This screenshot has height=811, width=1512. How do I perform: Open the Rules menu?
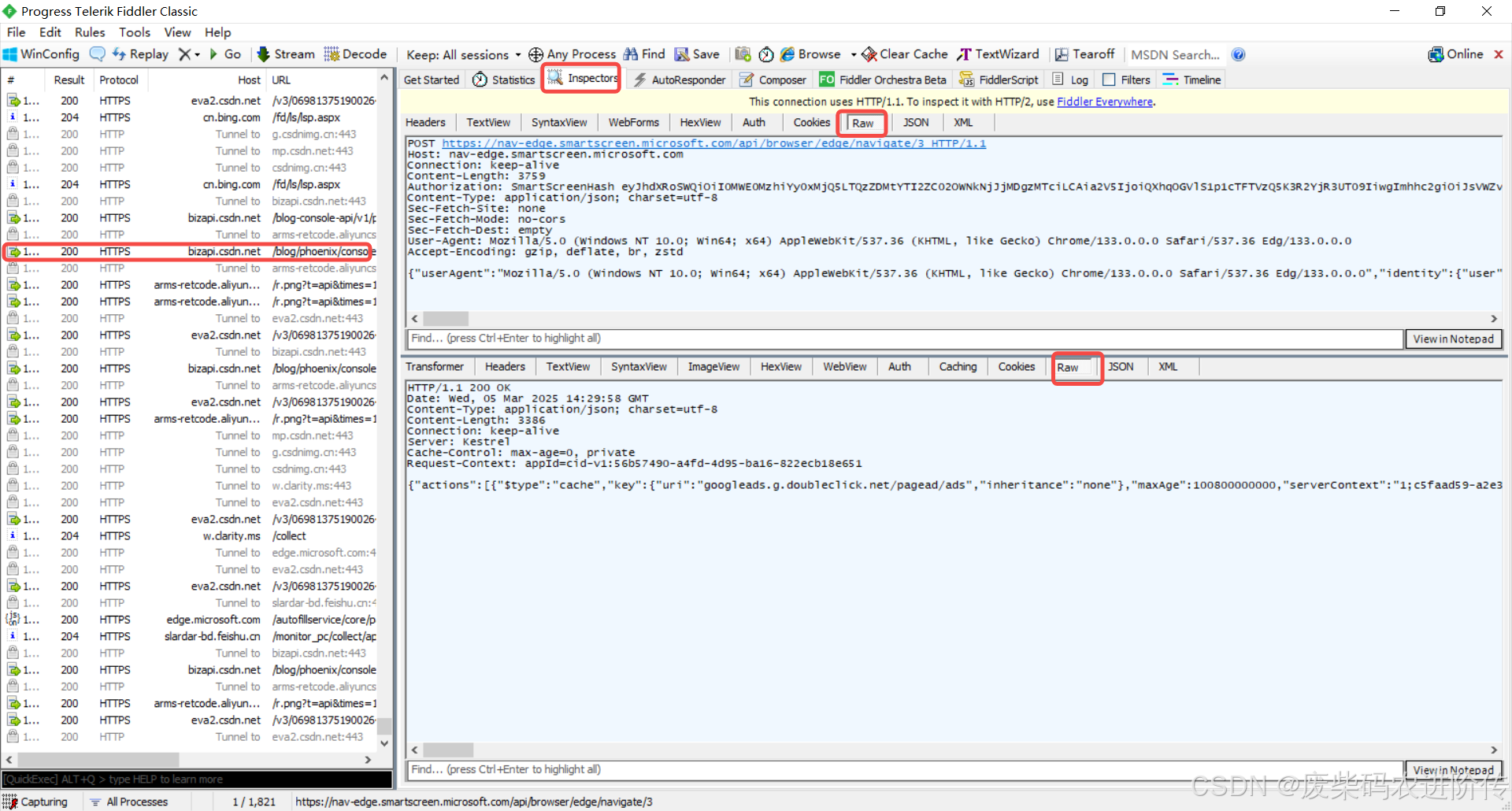[90, 32]
